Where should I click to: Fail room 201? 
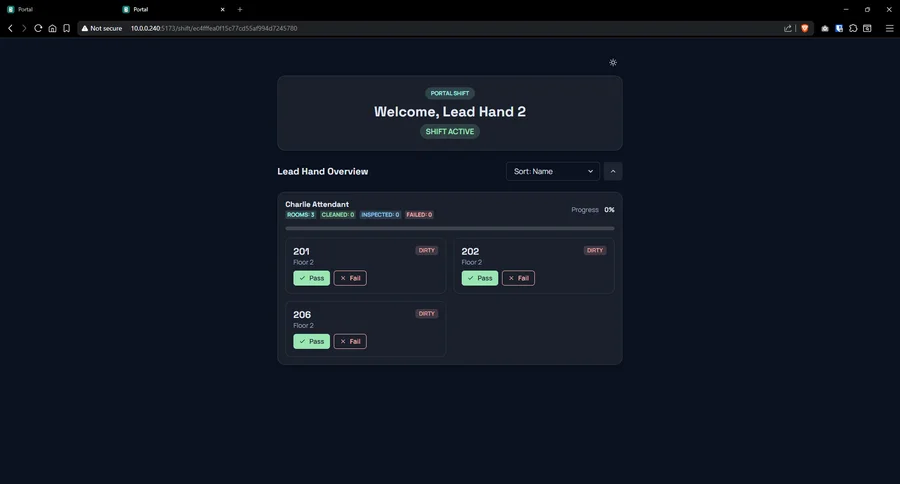(x=350, y=278)
